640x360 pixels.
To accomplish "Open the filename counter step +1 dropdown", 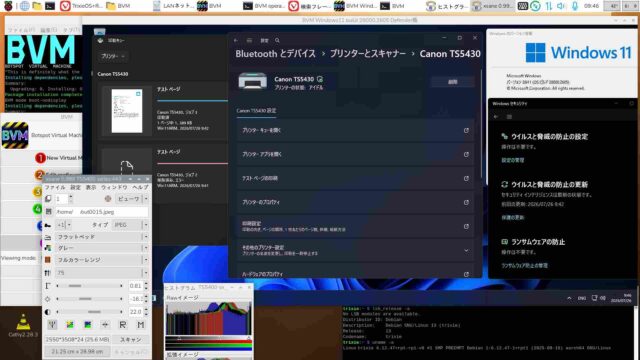I will click(x=64, y=225).
